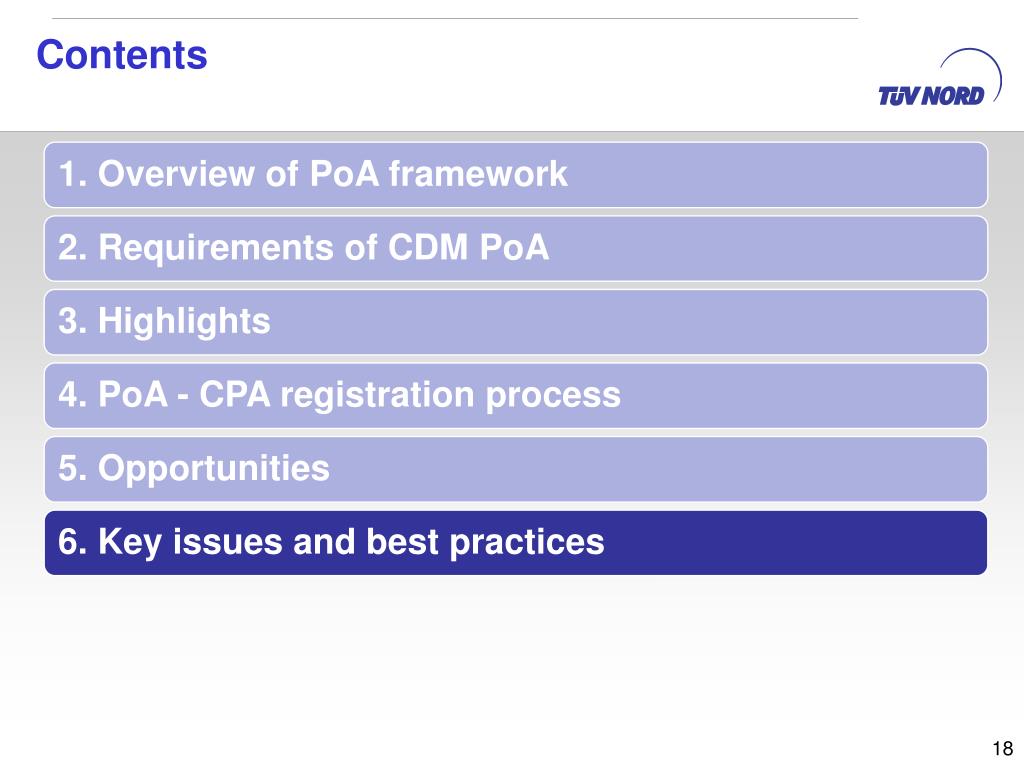
Task: Click the word NORD in the logo
Action: point(955,96)
